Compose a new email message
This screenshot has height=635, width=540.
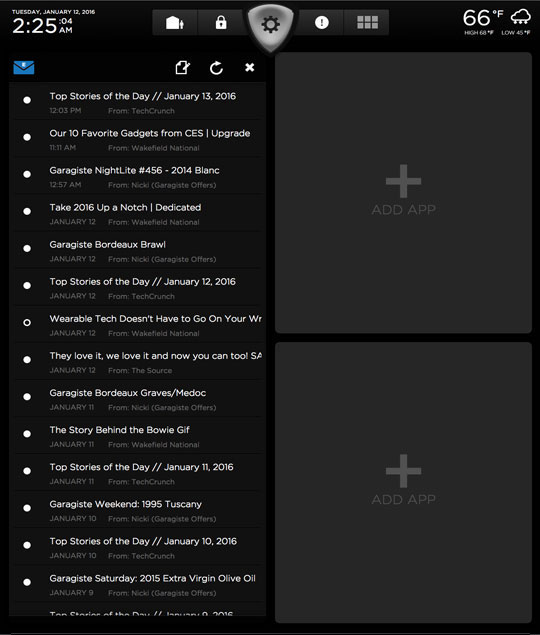[183, 68]
